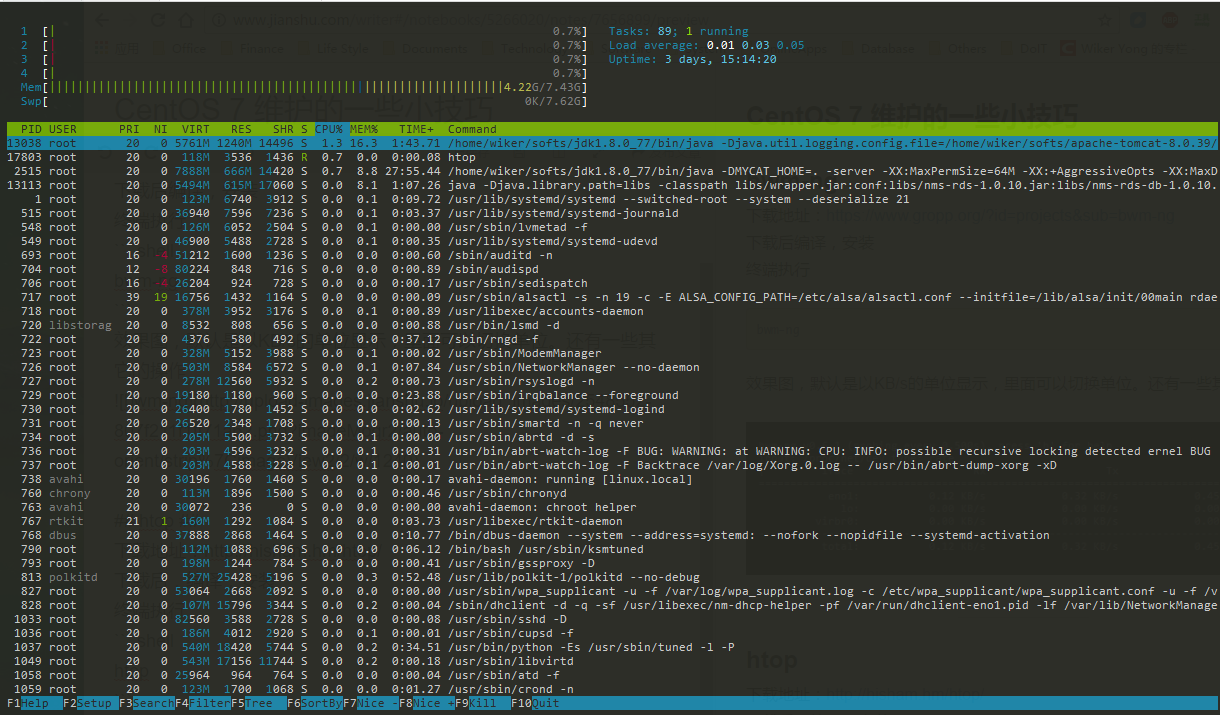Select the irqbalance --foreground row
This screenshot has width=1220, height=715.
(x=610, y=395)
